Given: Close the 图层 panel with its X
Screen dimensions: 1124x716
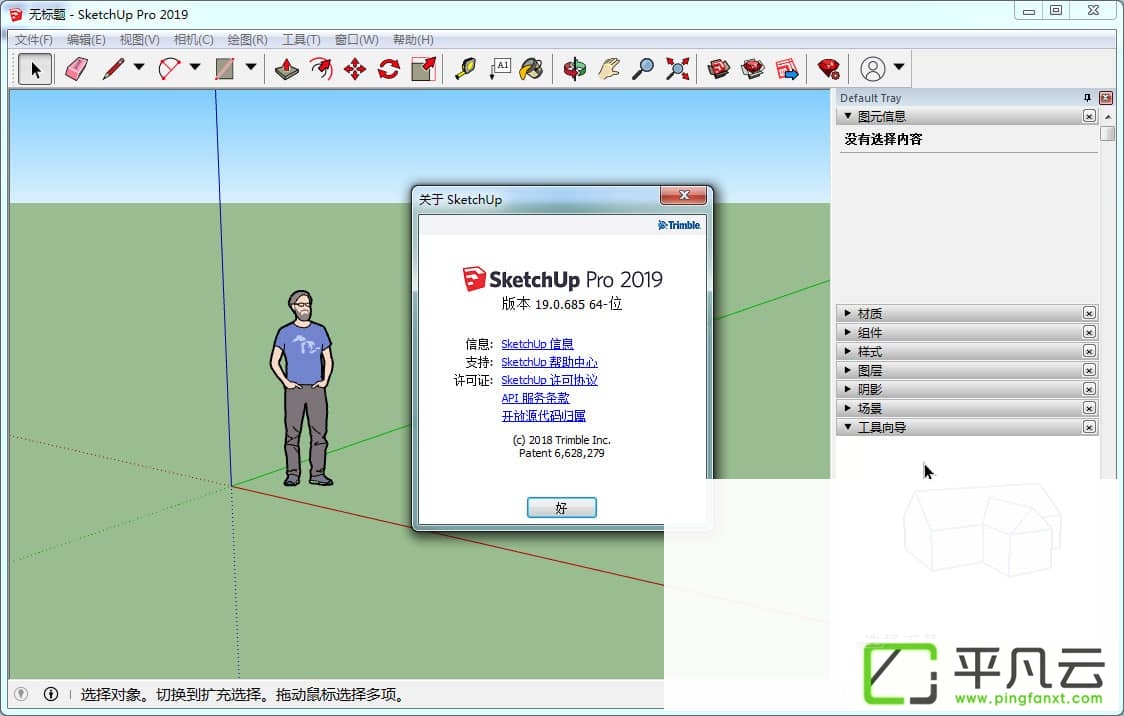Looking at the screenshot, I should click(x=1089, y=371).
